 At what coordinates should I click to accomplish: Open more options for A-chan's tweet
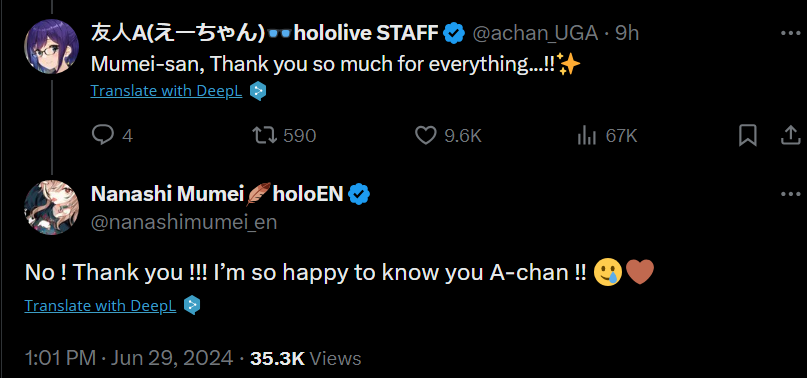pos(790,33)
